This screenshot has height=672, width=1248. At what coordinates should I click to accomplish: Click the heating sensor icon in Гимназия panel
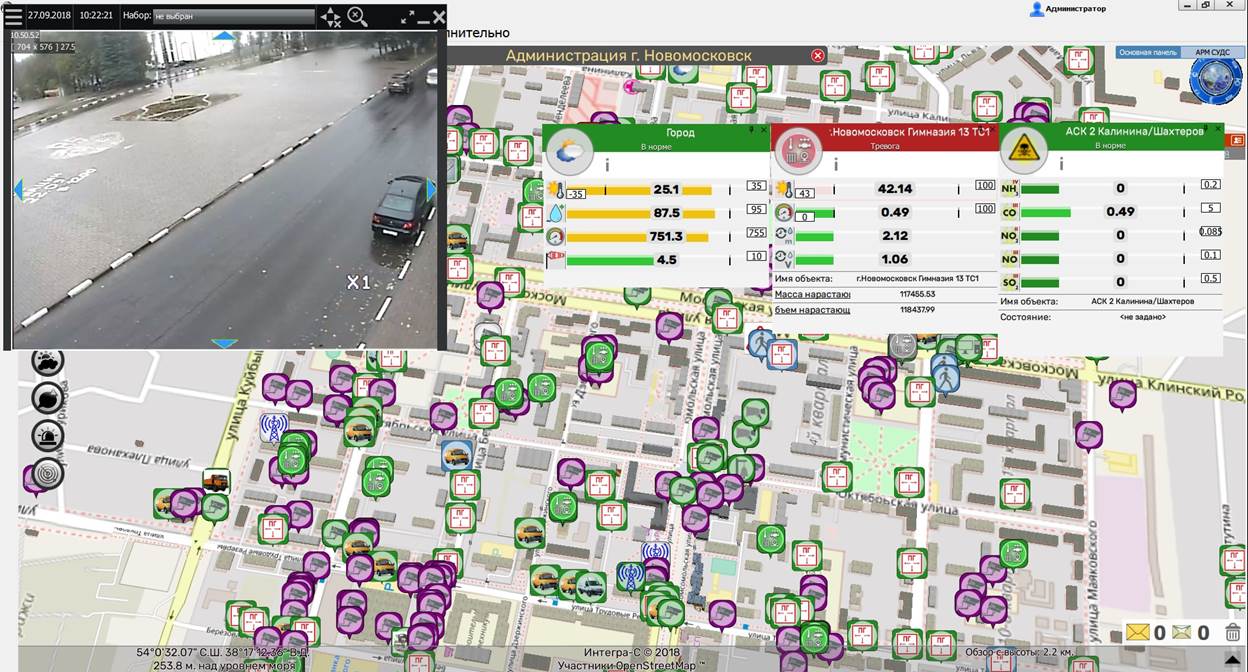pyautogui.click(x=798, y=152)
